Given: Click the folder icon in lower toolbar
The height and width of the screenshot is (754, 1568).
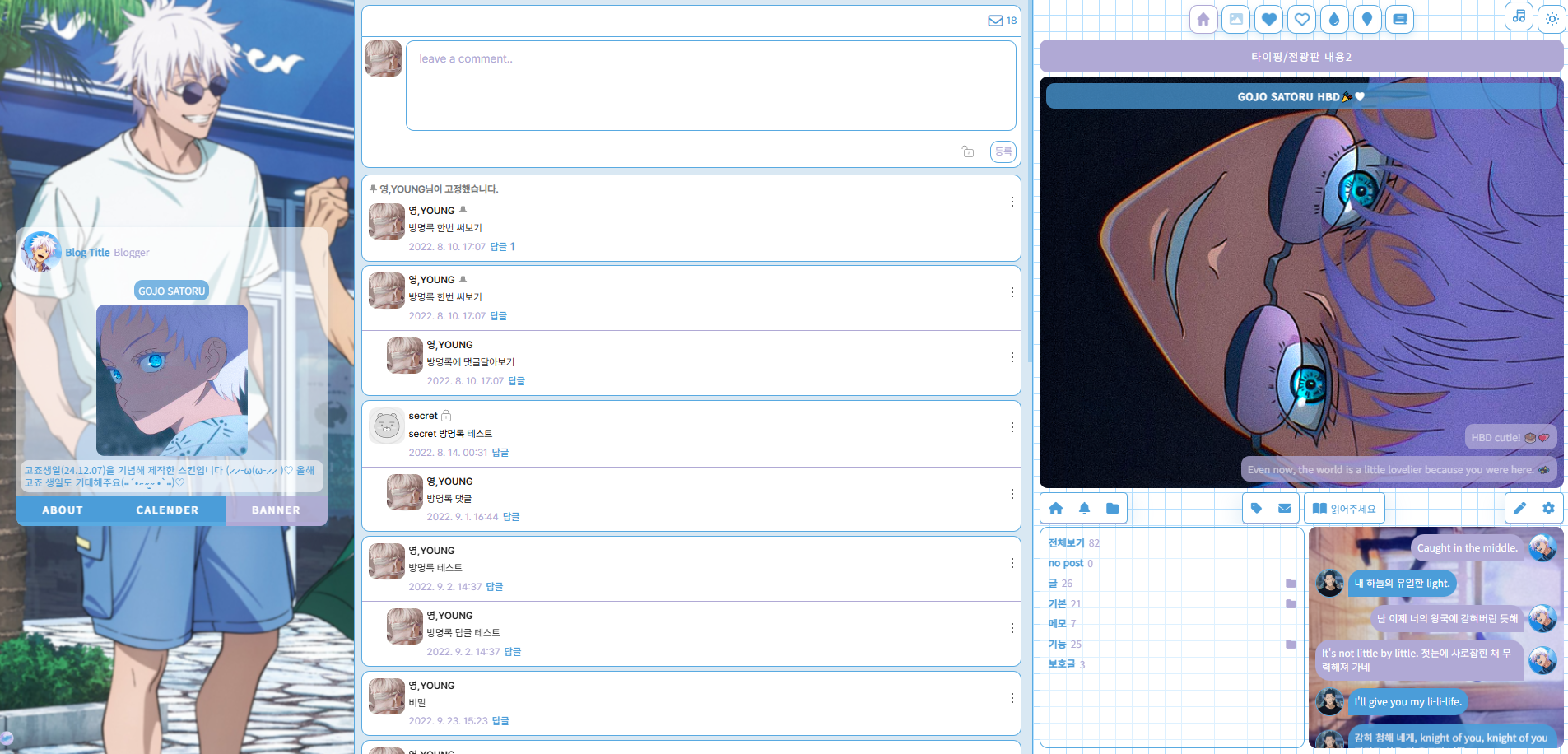Looking at the screenshot, I should 1112,508.
